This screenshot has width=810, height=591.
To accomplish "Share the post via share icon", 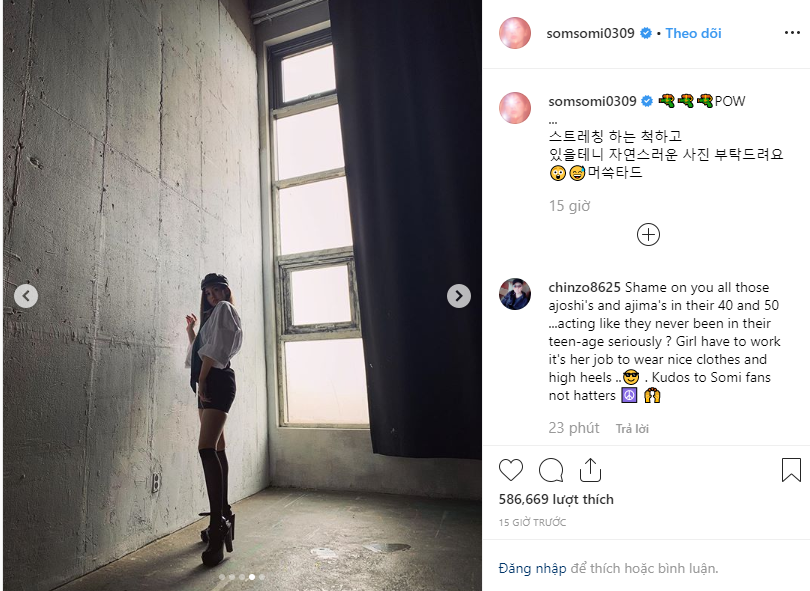I will [x=590, y=470].
